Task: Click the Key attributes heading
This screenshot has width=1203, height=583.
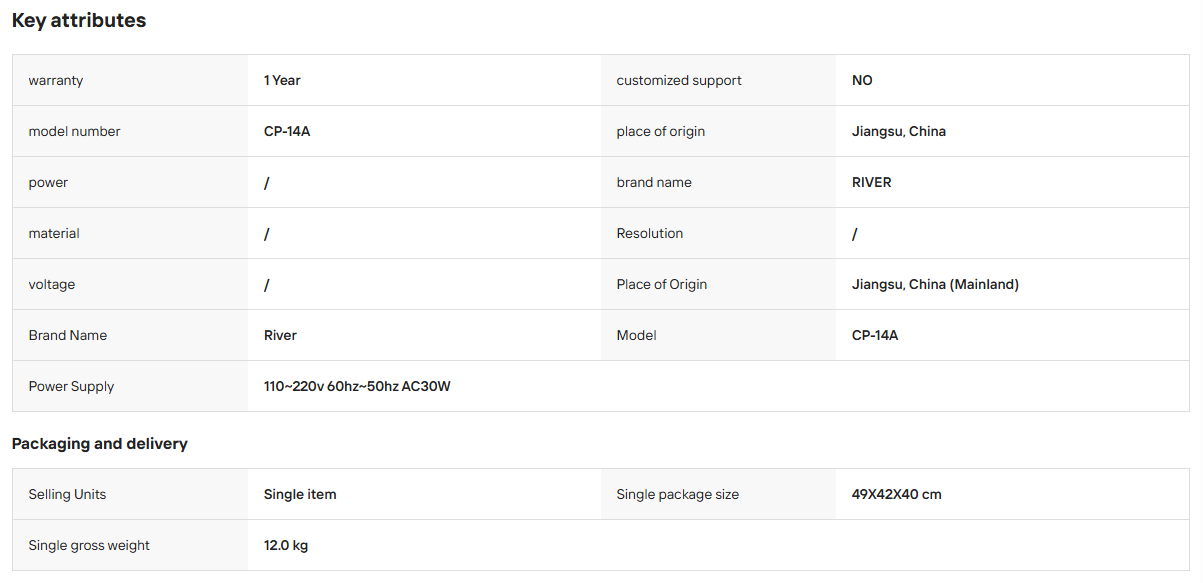Action: pyautogui.click(x=79, y=21)
